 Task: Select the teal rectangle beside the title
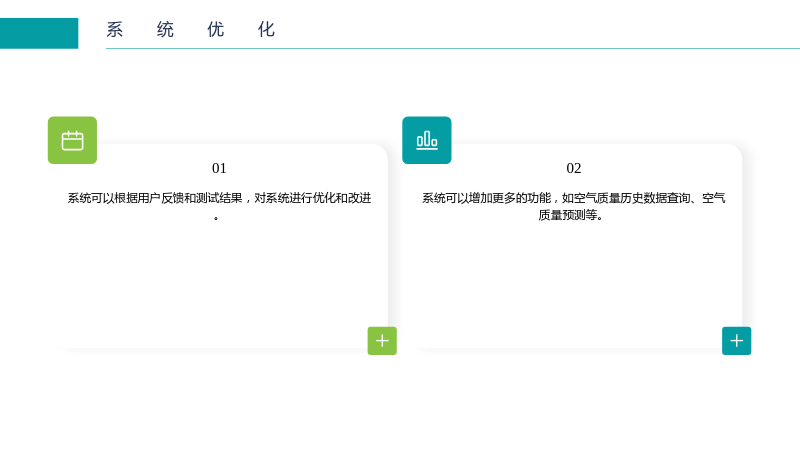pos(39,33)
